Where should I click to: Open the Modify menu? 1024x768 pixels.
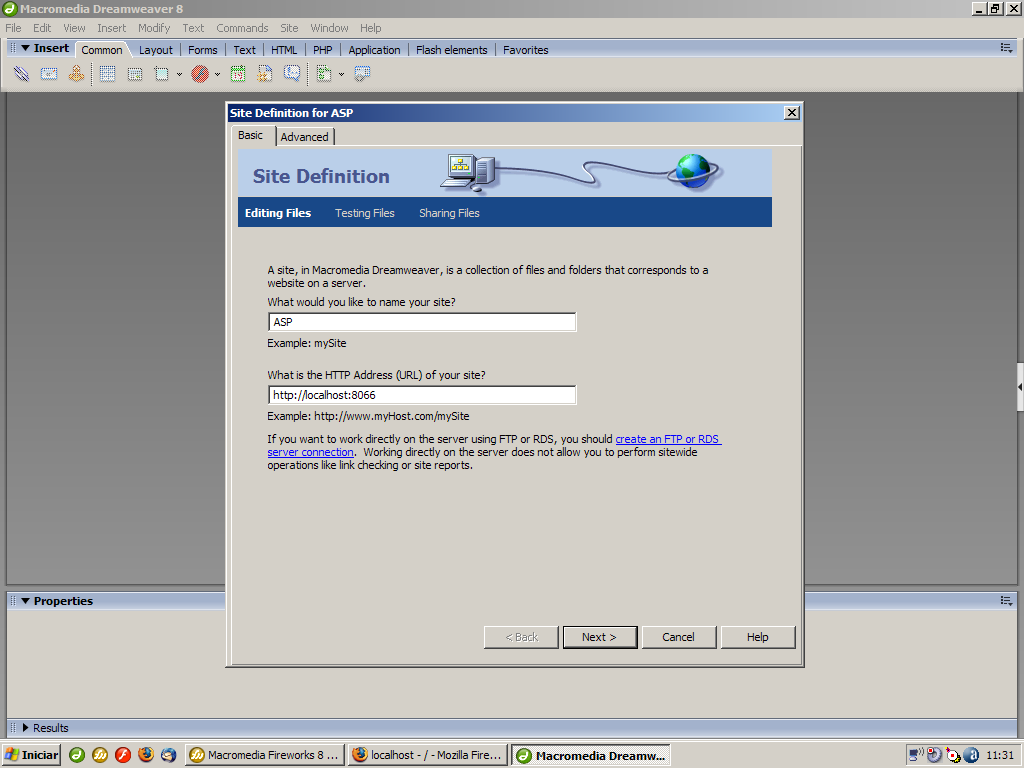(x=153, y=28)
